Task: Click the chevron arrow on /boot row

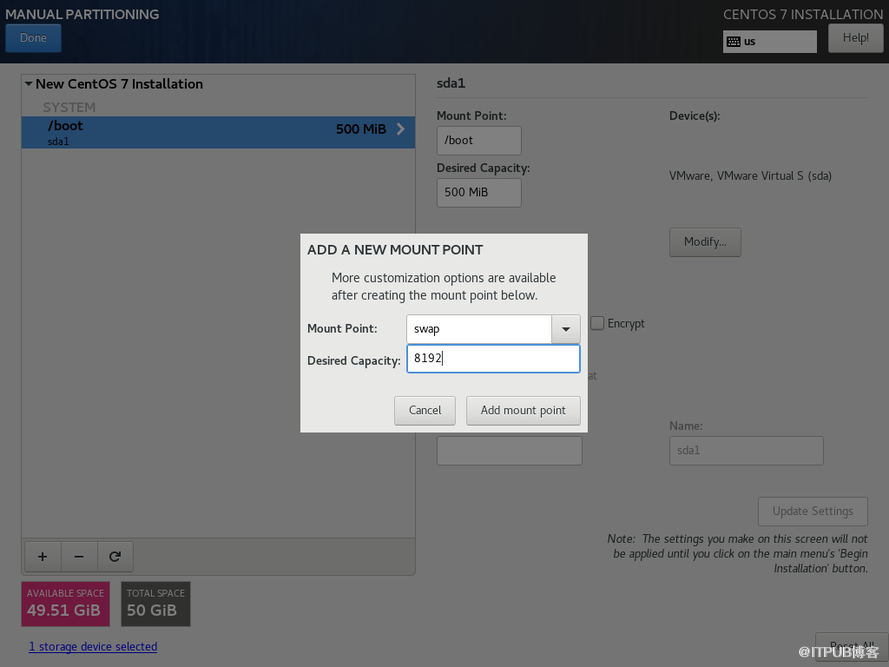Action: point(401,129)
